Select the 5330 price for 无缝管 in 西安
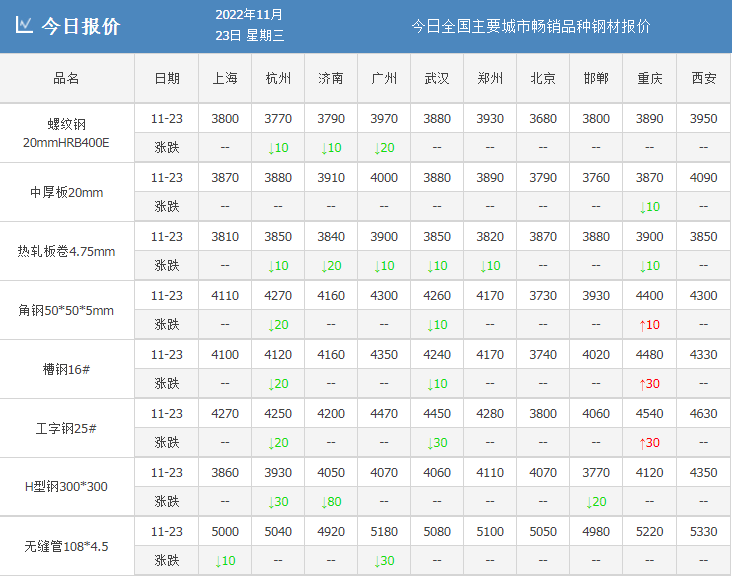This screenshot has width=732, height=578. [x=703, y=532]
